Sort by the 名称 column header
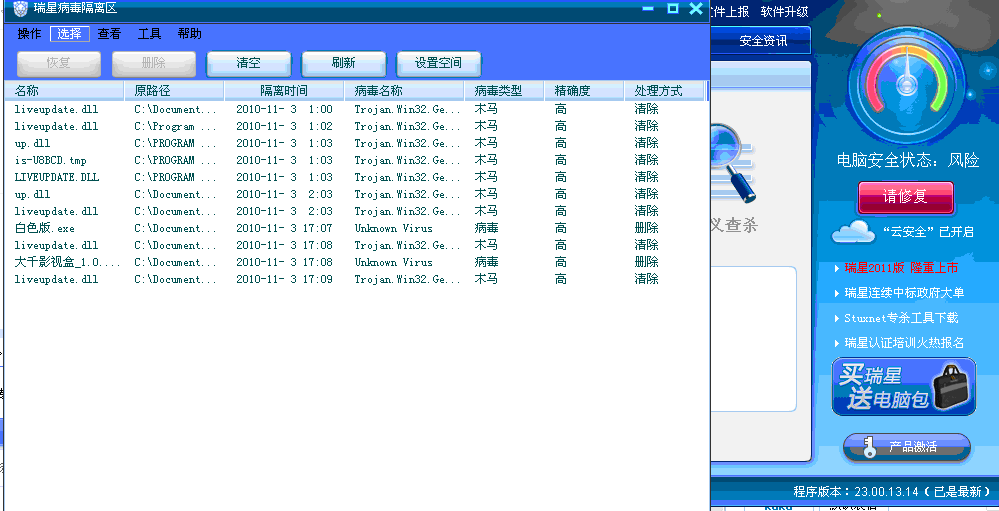The image size is (999, 511). click(x=64, y=91)
